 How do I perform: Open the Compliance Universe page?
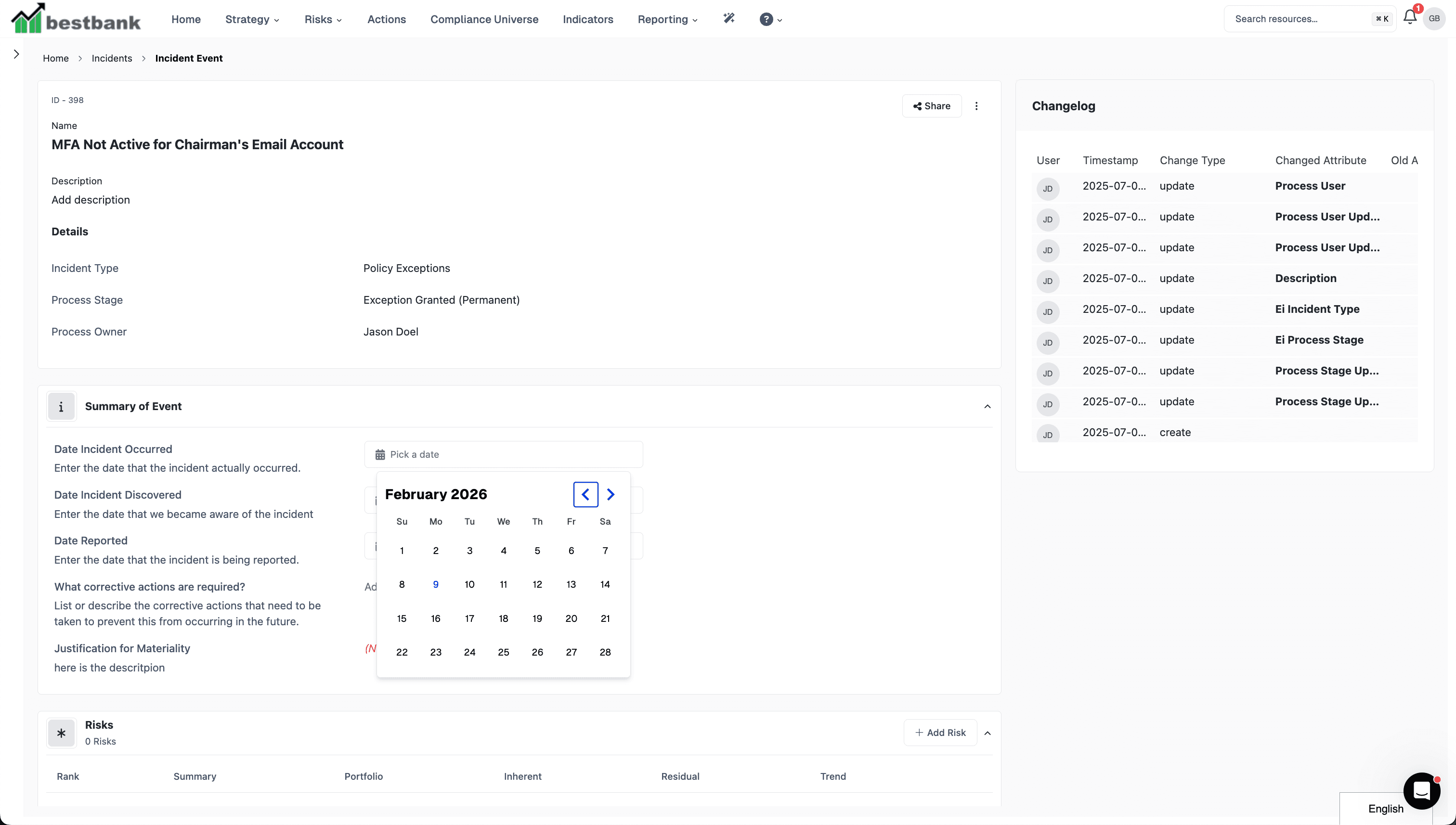tap(484, 19)
